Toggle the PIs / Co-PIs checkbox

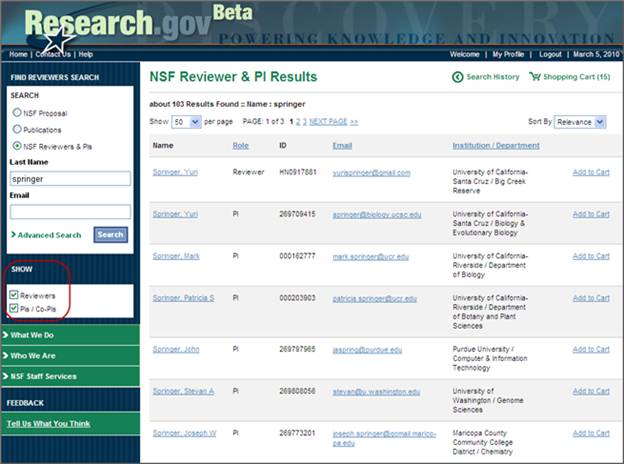[13, 309]
